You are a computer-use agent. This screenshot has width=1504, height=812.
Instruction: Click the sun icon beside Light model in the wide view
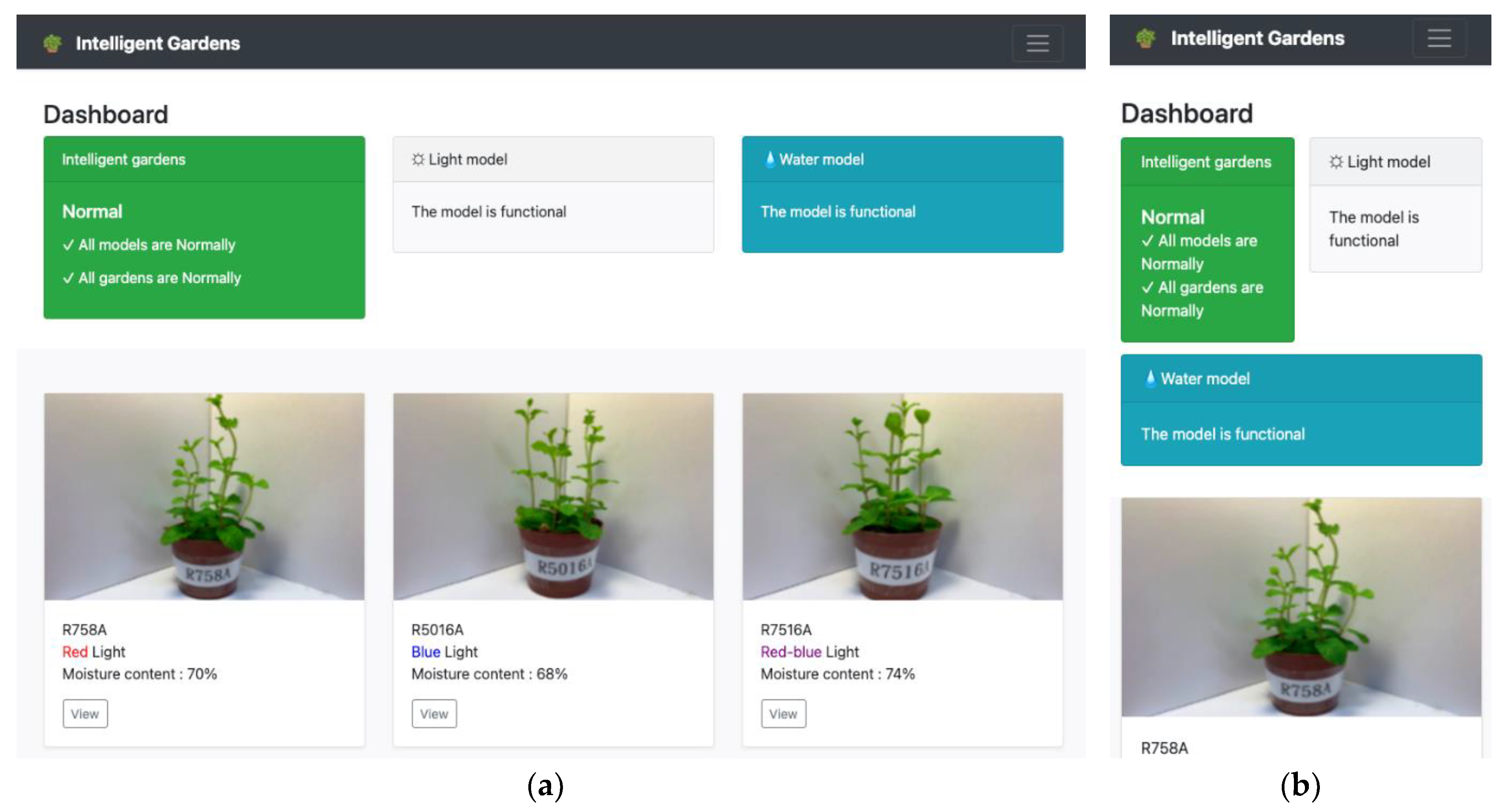click(x=417, y=159)
